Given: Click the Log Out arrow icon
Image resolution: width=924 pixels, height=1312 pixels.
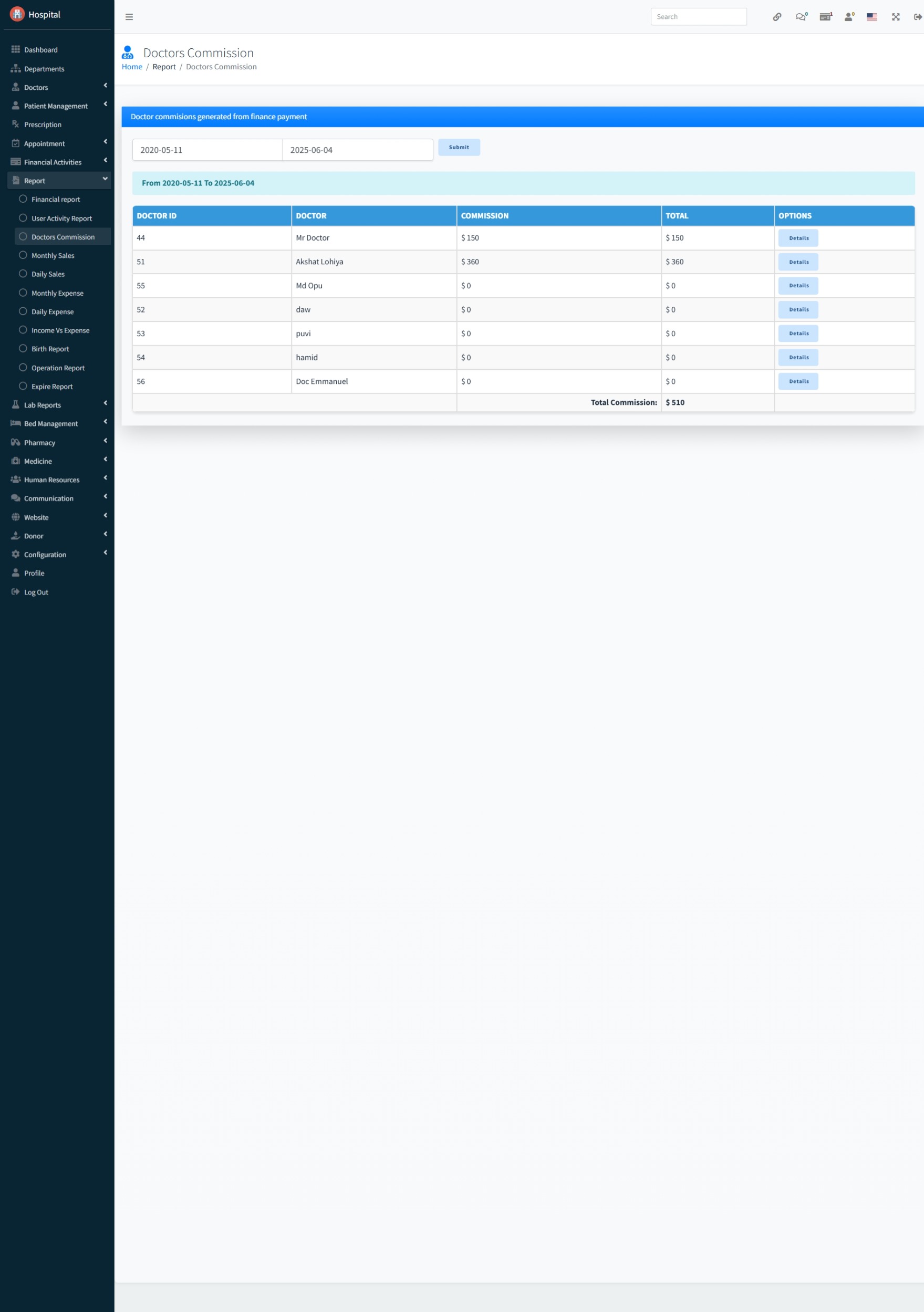Looking at the screenshot, I should point(15,592).
